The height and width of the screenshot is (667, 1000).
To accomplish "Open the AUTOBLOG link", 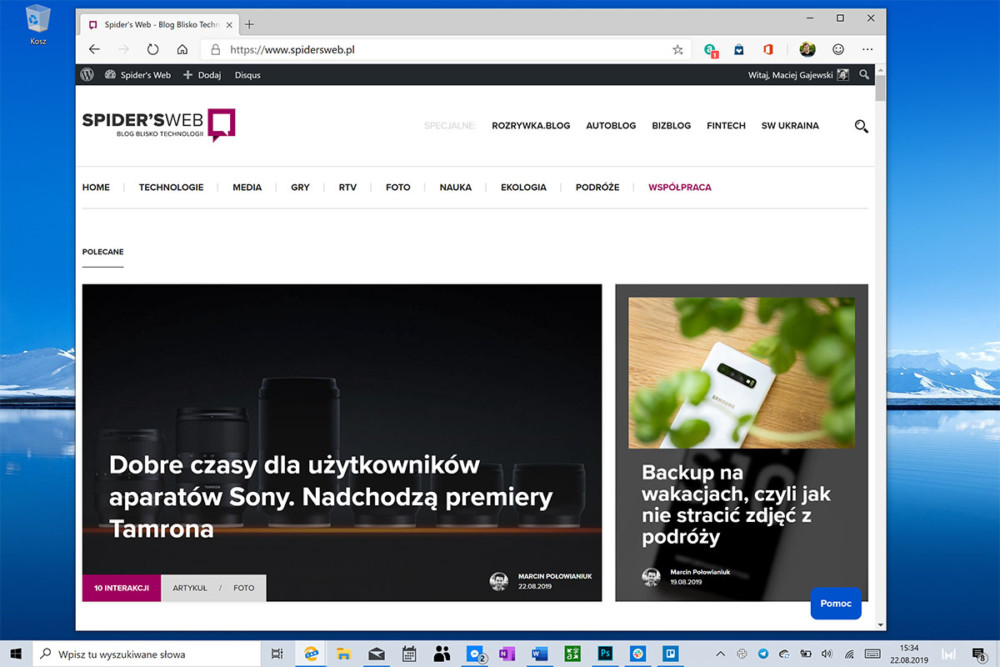I will 611,126.
